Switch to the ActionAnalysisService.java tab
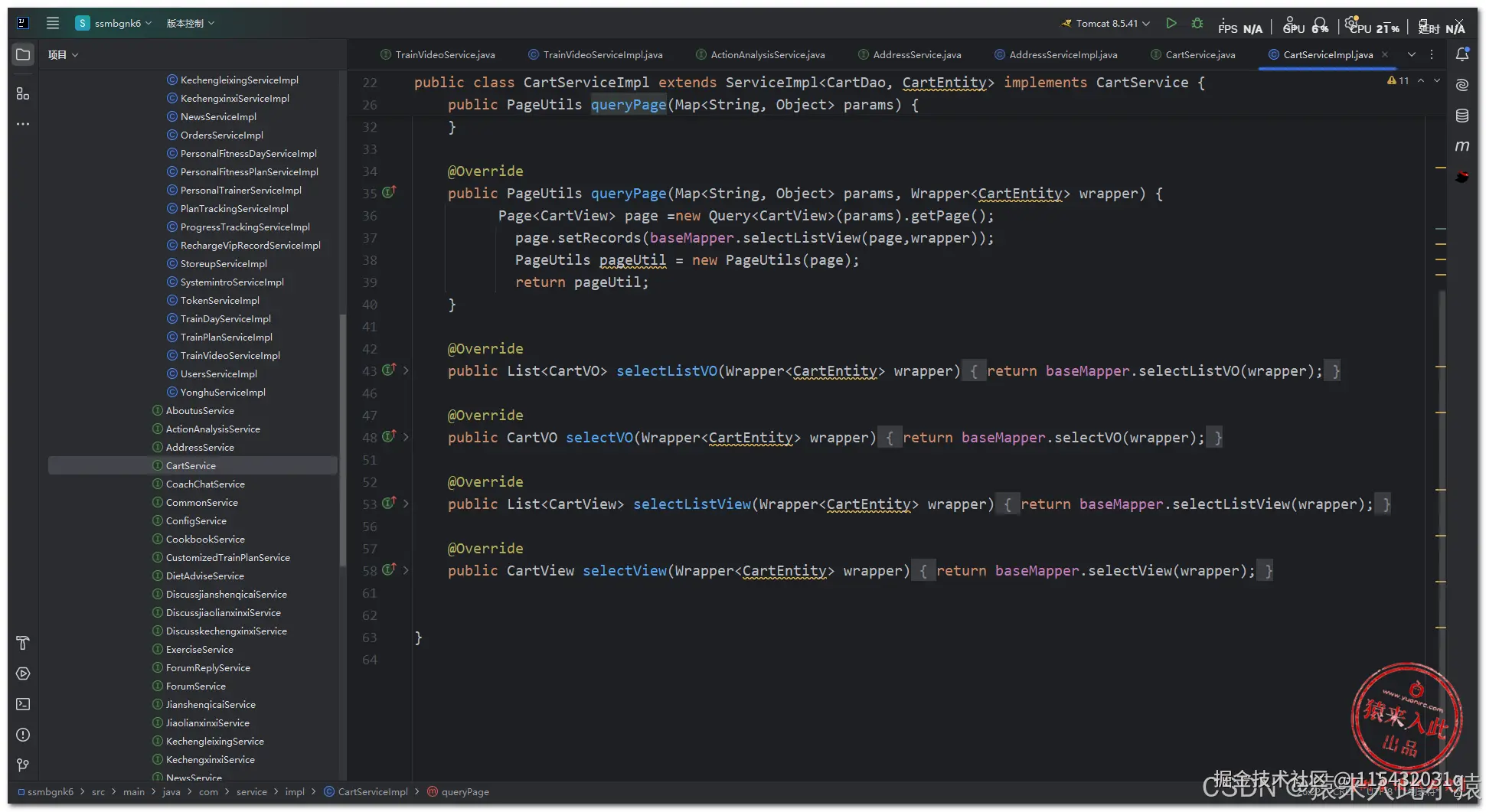This screenshot has height=812, width=1486. pos(760,55)
